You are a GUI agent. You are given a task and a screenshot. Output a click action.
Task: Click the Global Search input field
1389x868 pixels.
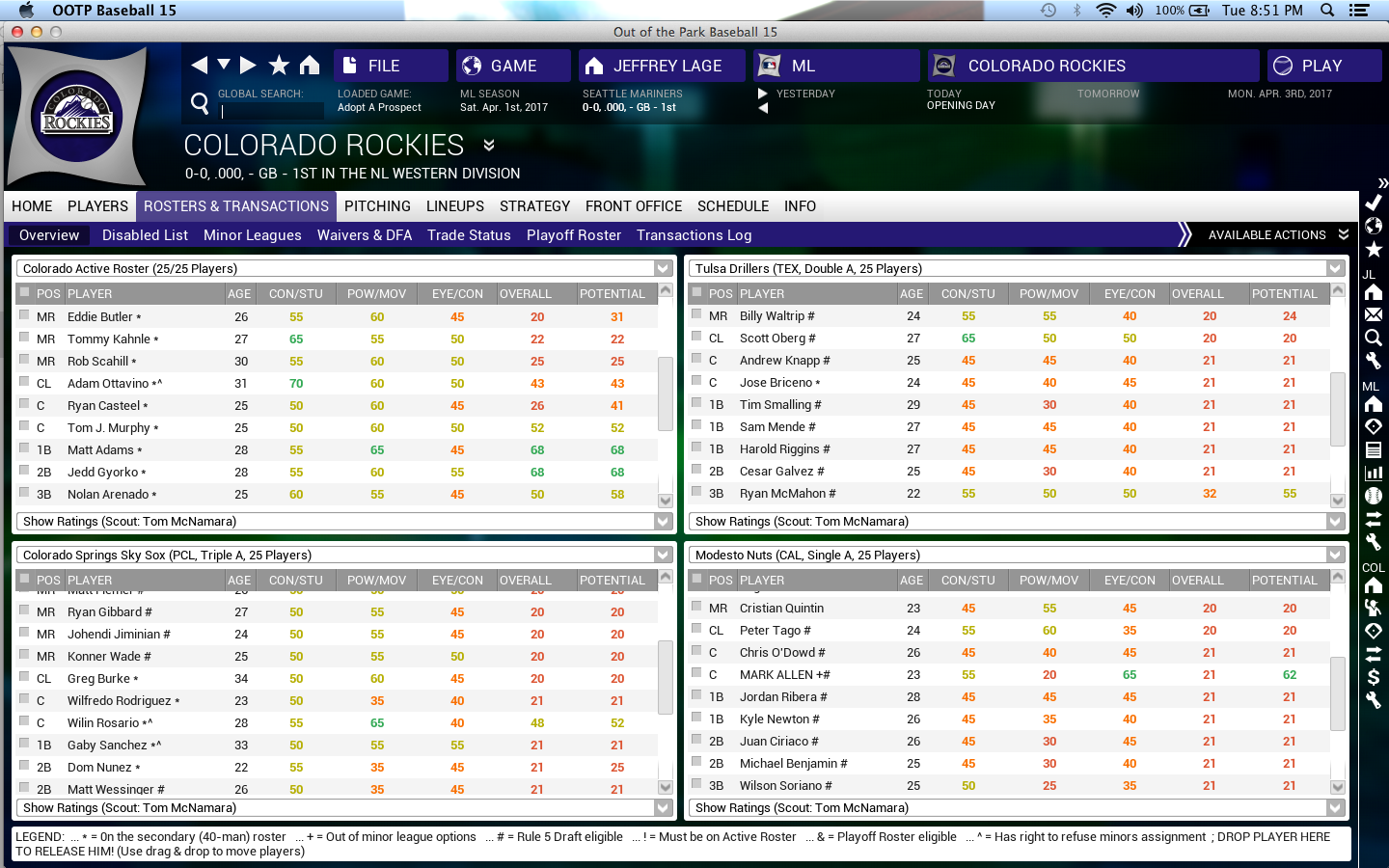tap(272, 111)
